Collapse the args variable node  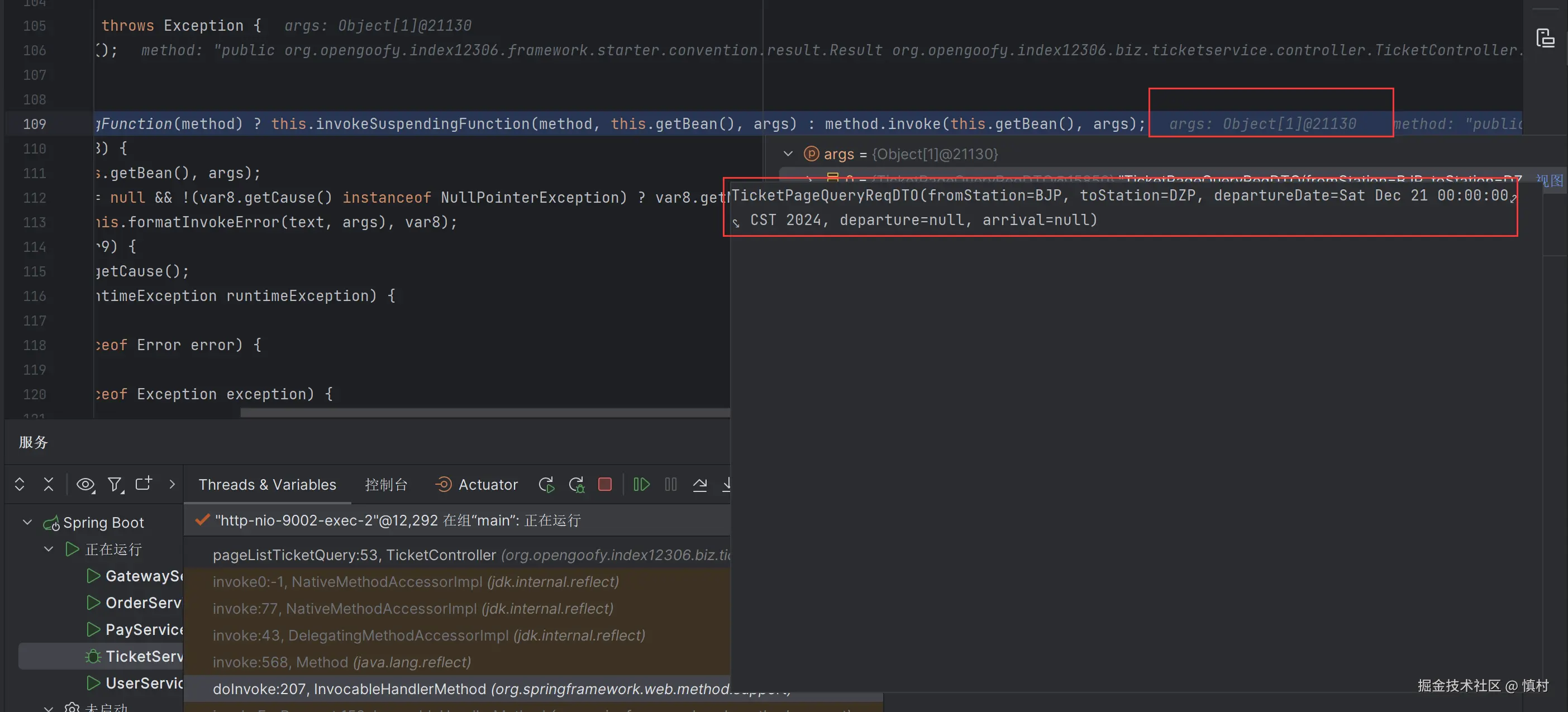(x=788, y=154)
